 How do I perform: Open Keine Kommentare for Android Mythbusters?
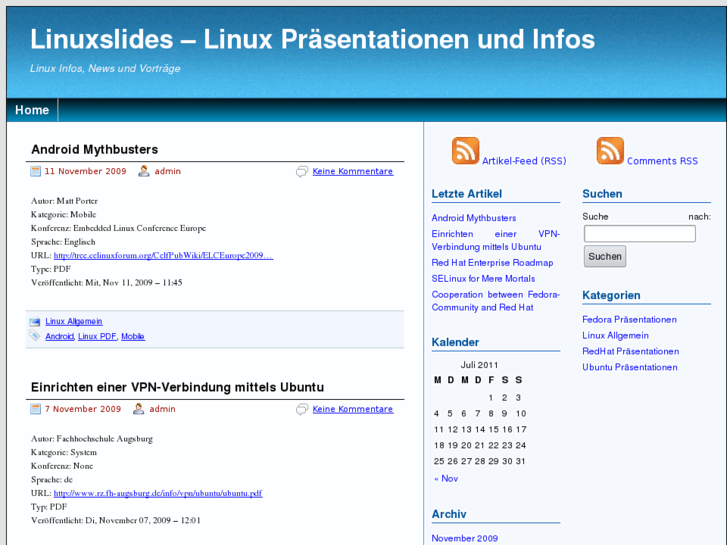pyautogui.click(x=352, y=171)
